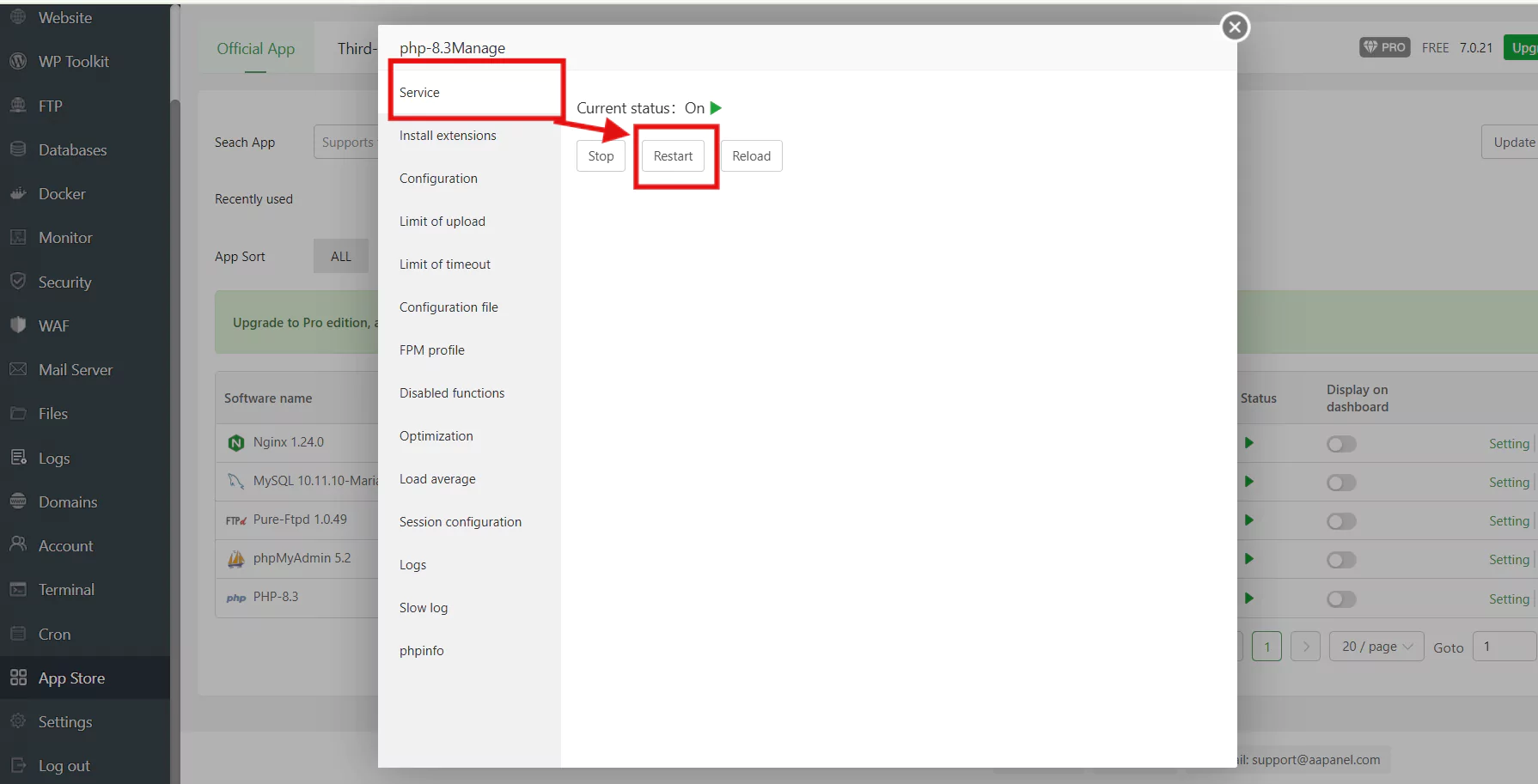
Task: Click Setting link for MySQL row
Action: [x=1509, y=483]
